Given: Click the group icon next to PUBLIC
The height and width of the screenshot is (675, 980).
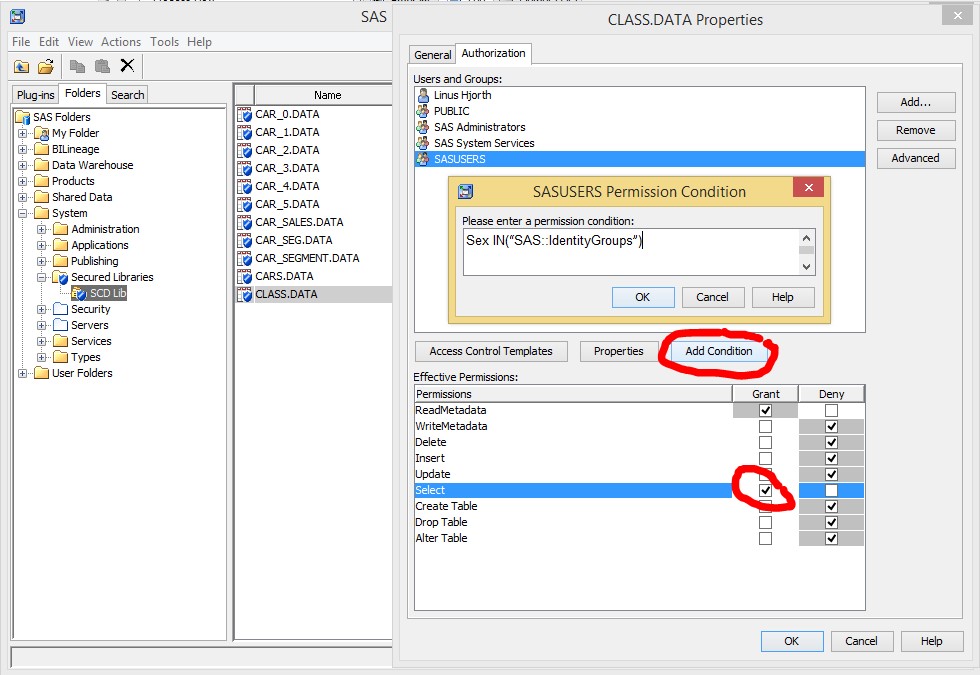Looking at the screenshot, I should point(423,111).
